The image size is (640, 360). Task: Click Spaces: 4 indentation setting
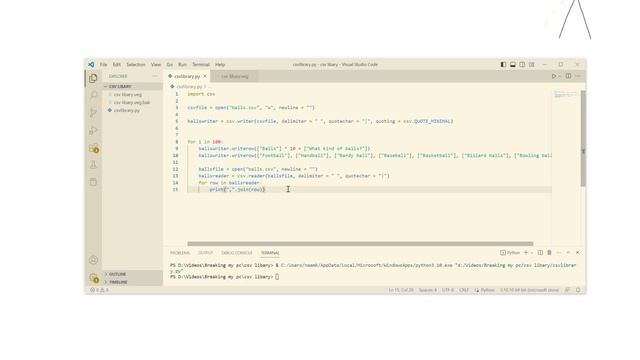click(427, 290)
